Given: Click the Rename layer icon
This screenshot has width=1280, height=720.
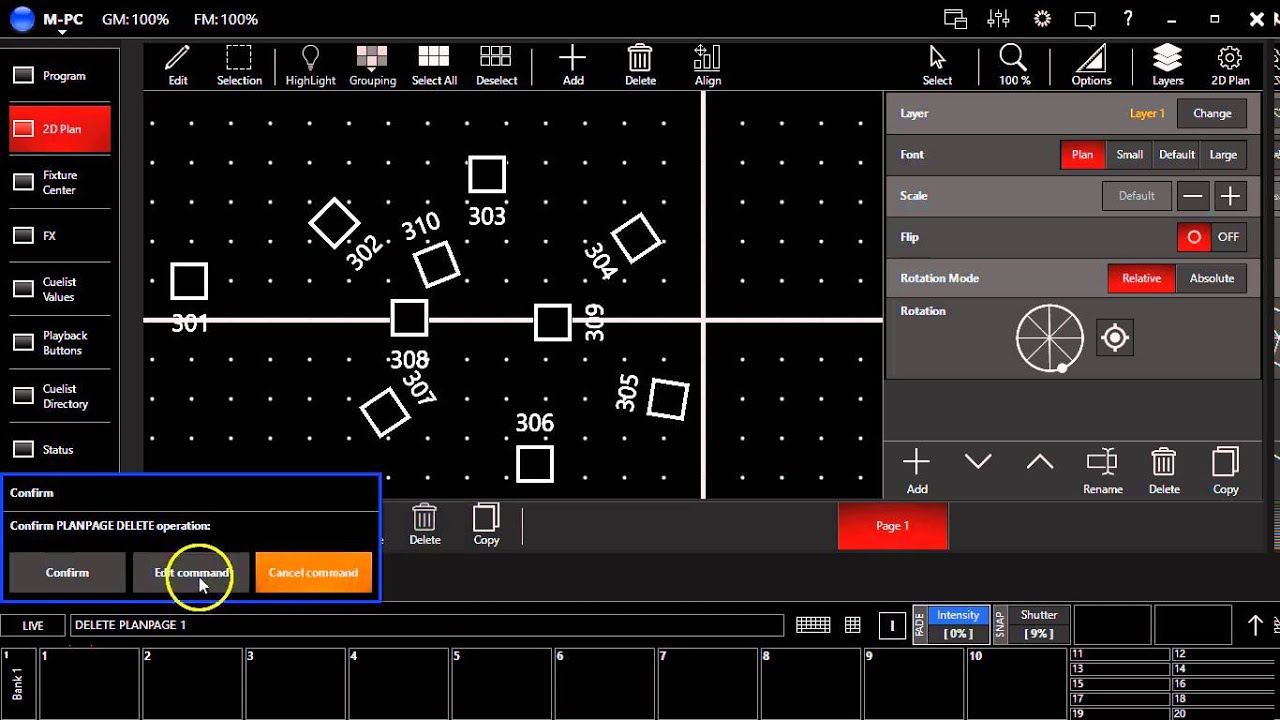Looking at the screenshot, I should click(1102, 471).
